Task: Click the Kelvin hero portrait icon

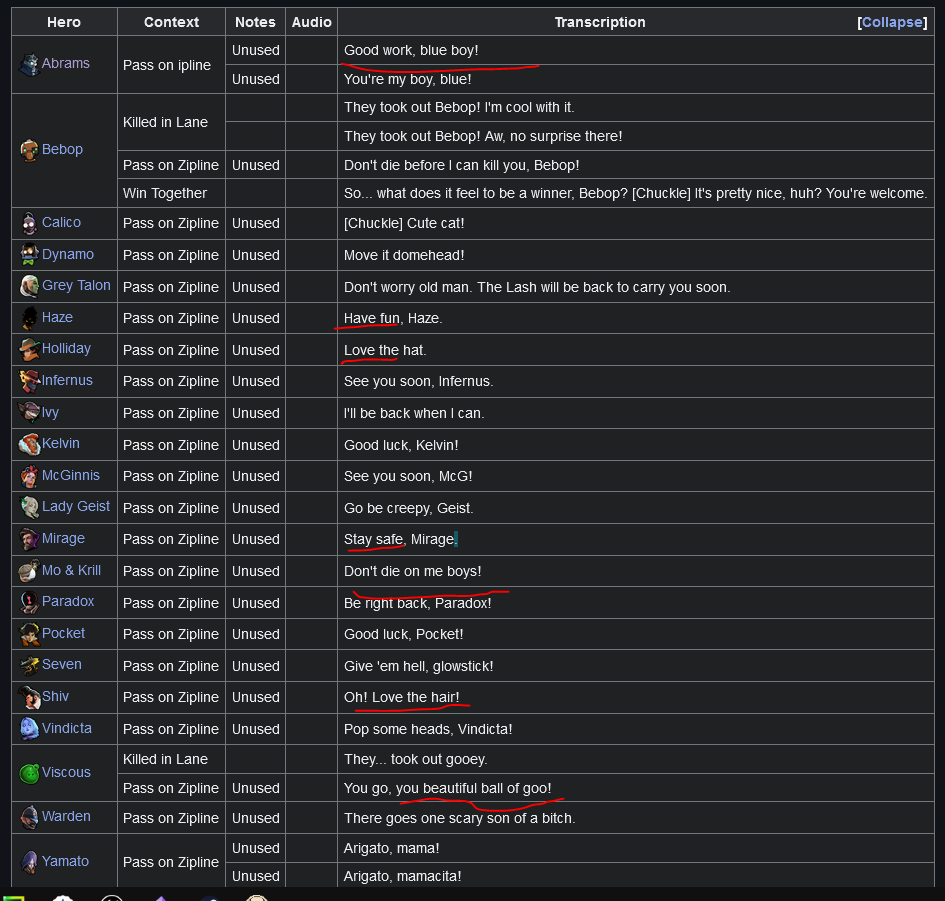Action: click(x=29, y=444)
